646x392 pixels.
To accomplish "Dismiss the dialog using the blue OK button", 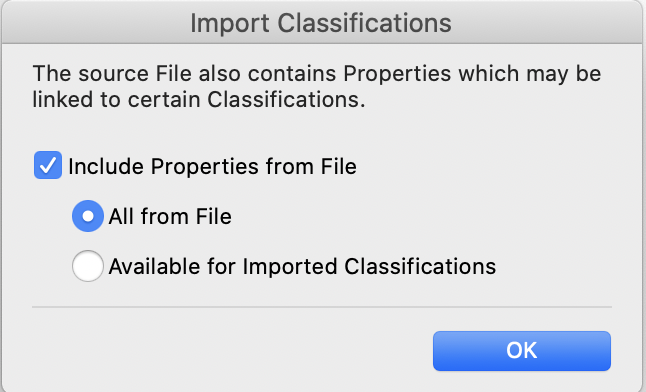I will tap(522, 351).
